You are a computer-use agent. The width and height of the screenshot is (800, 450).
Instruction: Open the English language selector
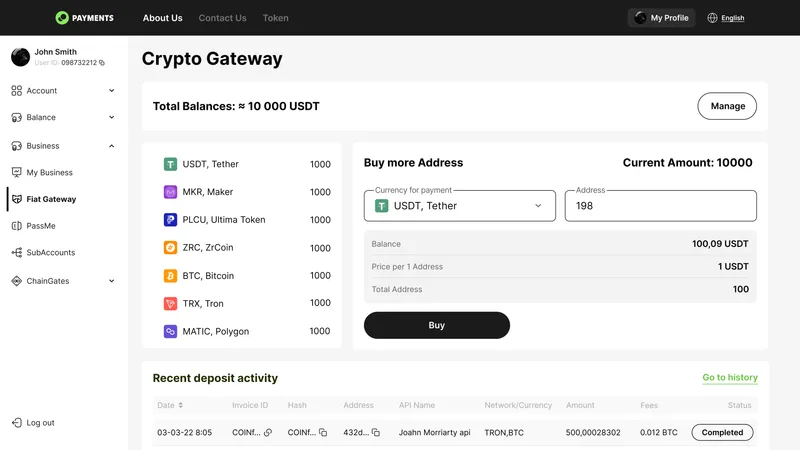point(733,18)
